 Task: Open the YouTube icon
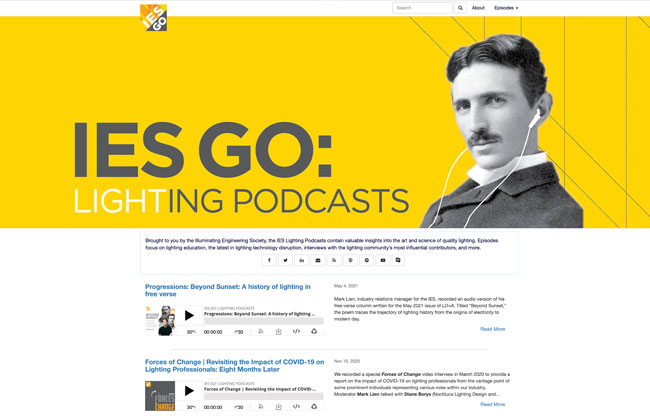(383, 260)
